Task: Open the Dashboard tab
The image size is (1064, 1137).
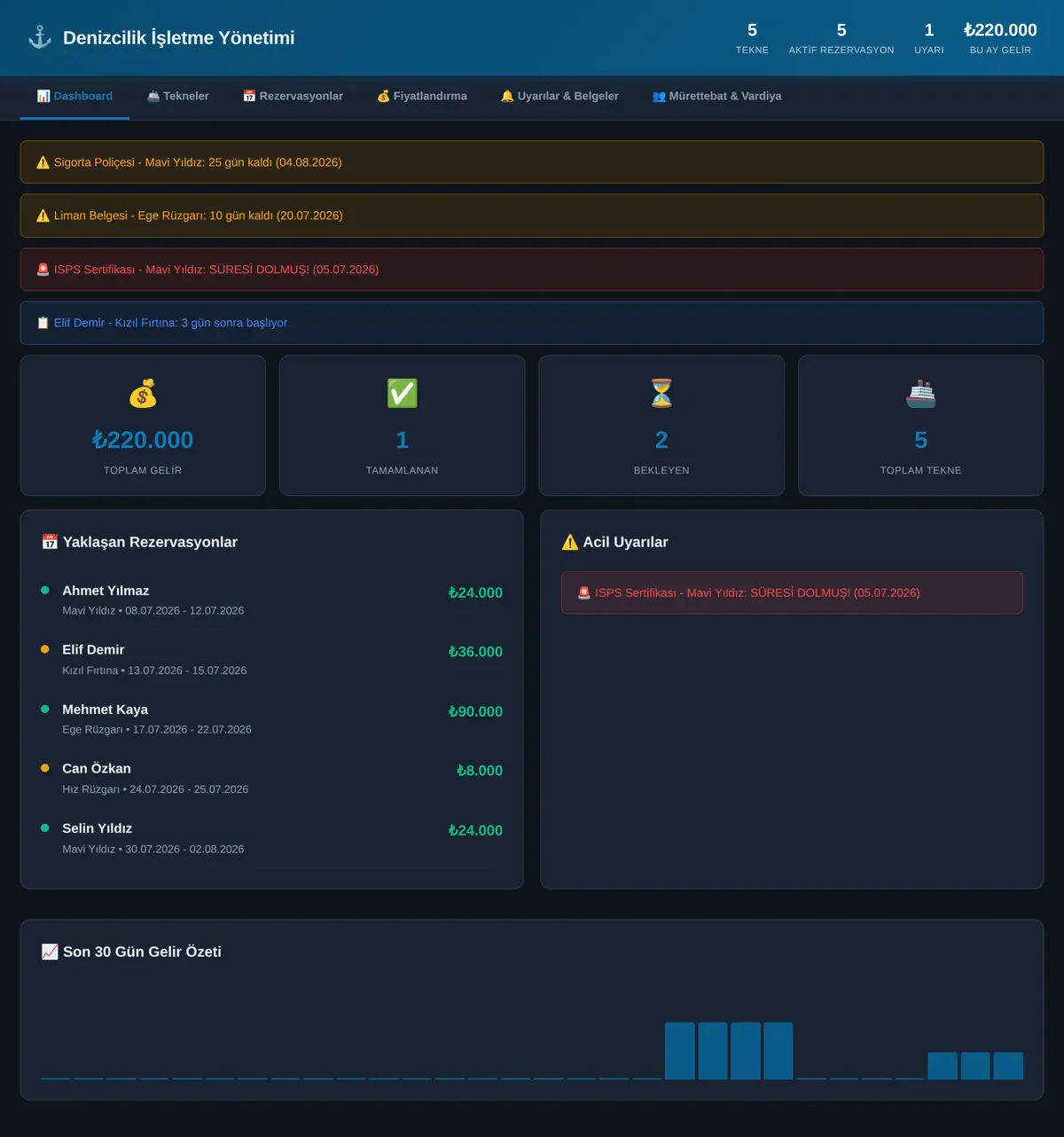Action: pyautogui.click(x=74, y=96)
